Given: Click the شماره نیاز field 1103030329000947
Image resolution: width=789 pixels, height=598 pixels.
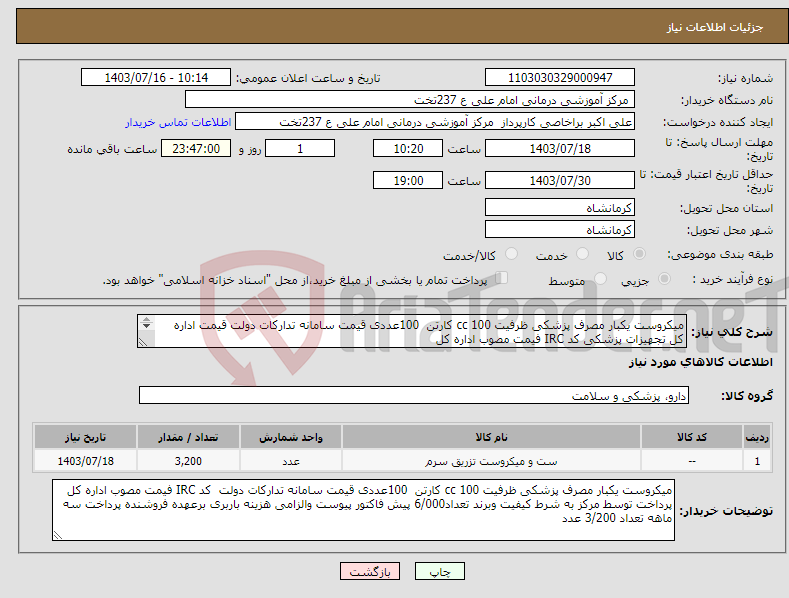Looking at the screenshot, I should coord(560,78).
